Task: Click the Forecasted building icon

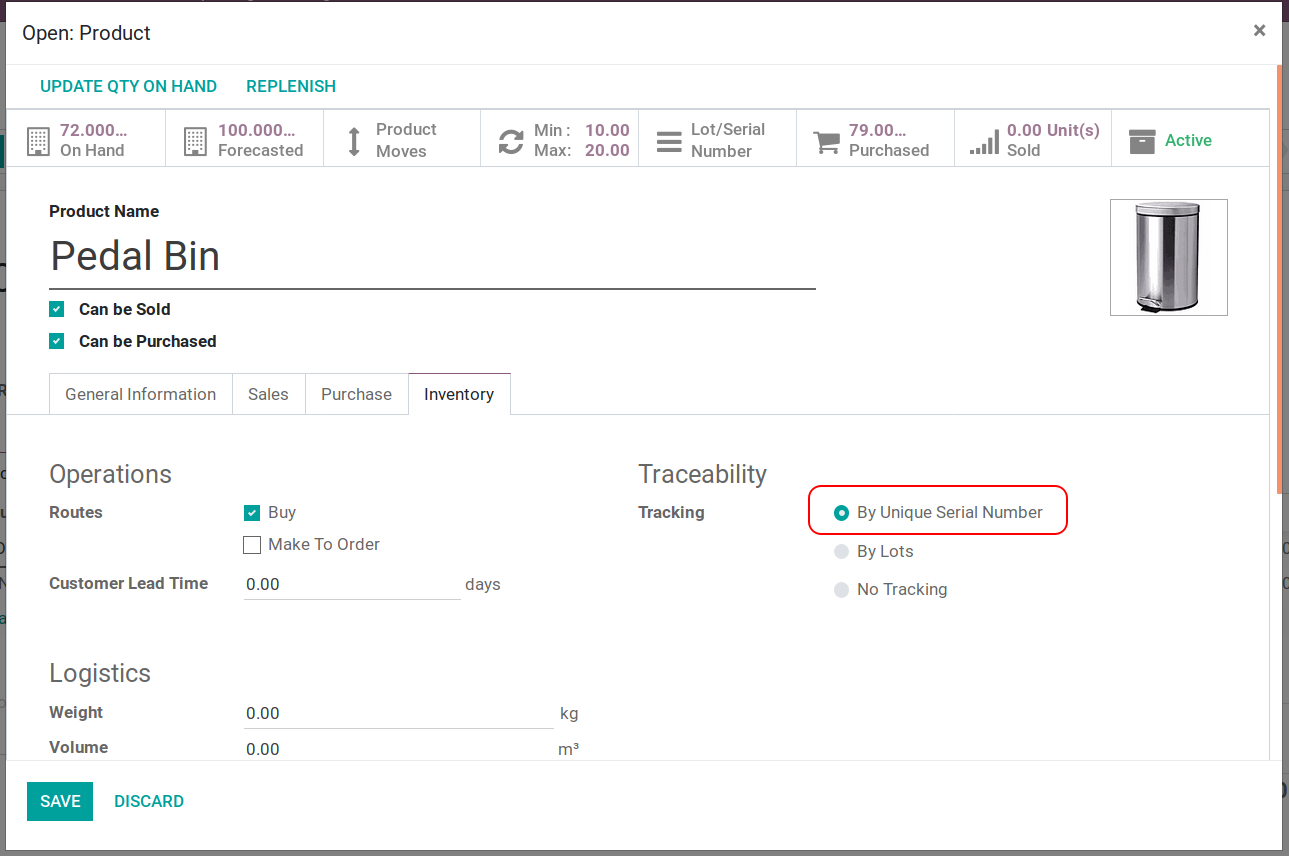Action: point(196,141)
